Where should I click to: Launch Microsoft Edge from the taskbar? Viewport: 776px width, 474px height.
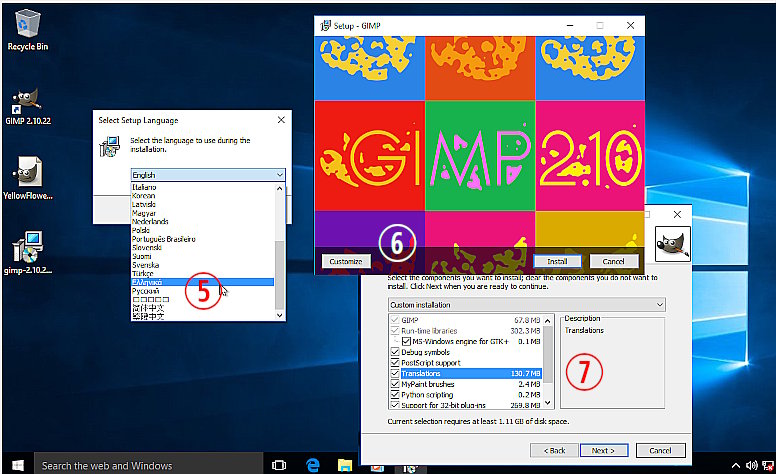(x=312, y=465)
